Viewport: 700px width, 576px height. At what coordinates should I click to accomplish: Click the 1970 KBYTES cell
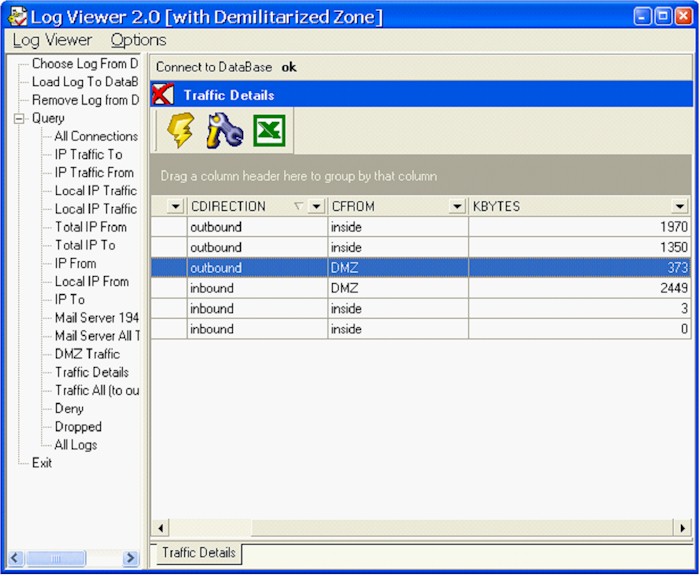[579, 227]
